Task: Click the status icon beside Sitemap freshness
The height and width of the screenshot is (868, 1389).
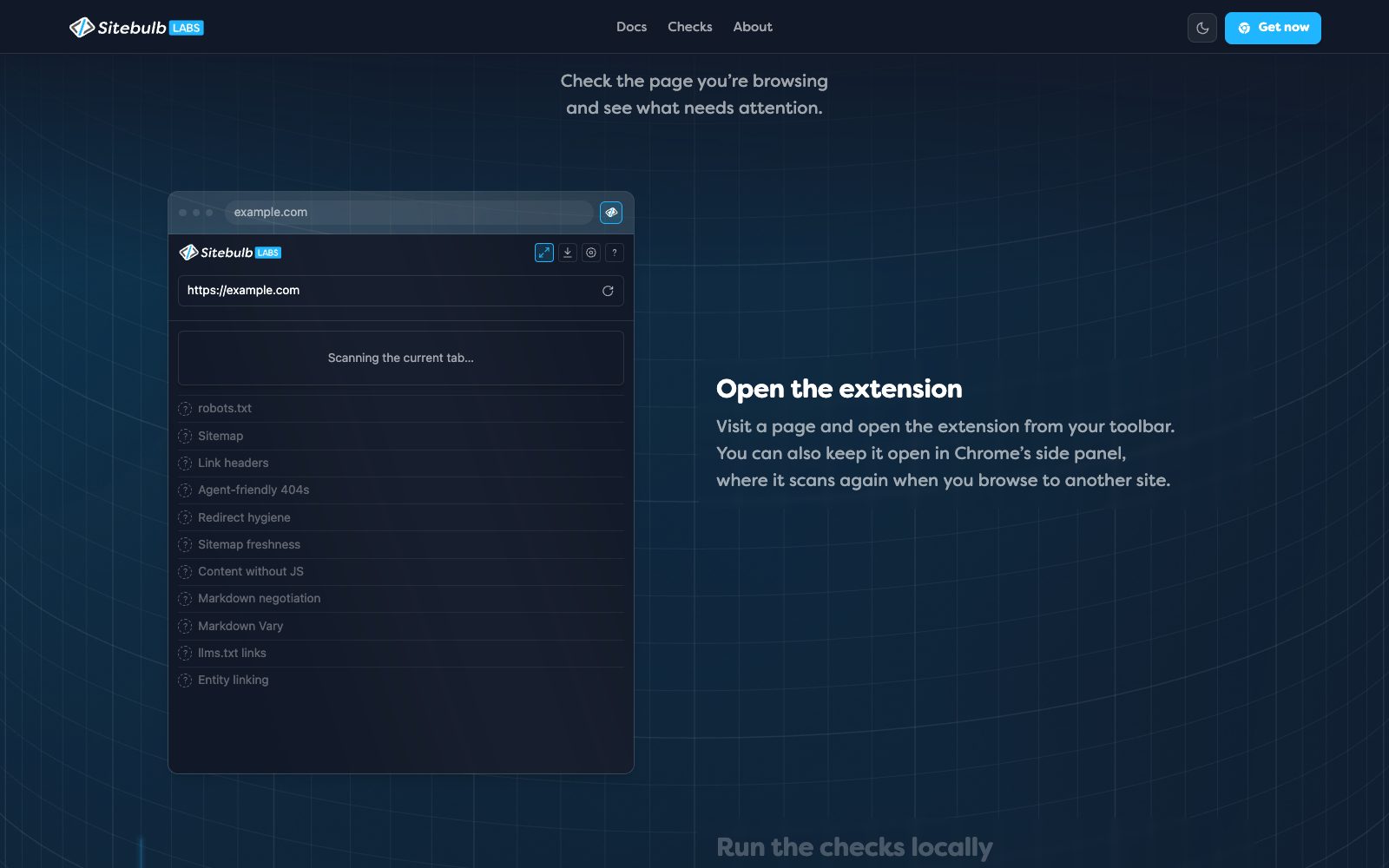Action: click(x=185, y=545)
